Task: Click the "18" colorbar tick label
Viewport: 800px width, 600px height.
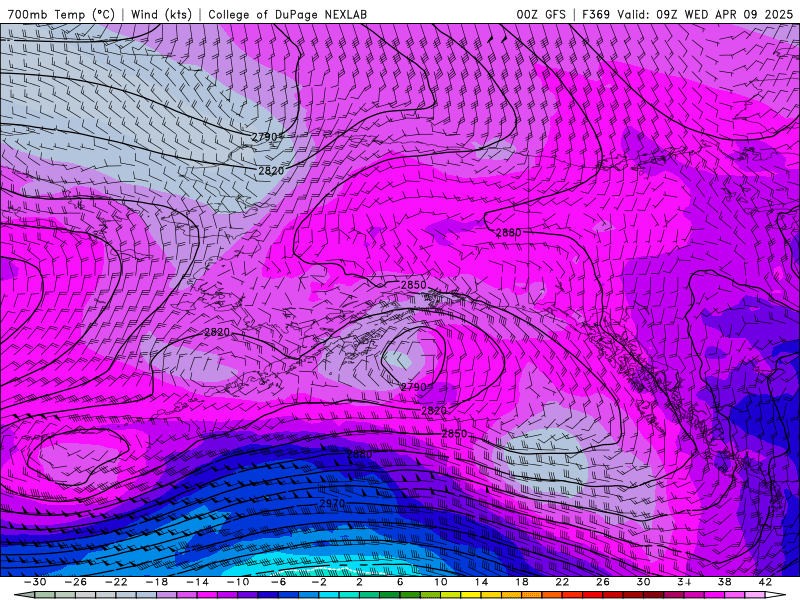Action: click(521, 582)
